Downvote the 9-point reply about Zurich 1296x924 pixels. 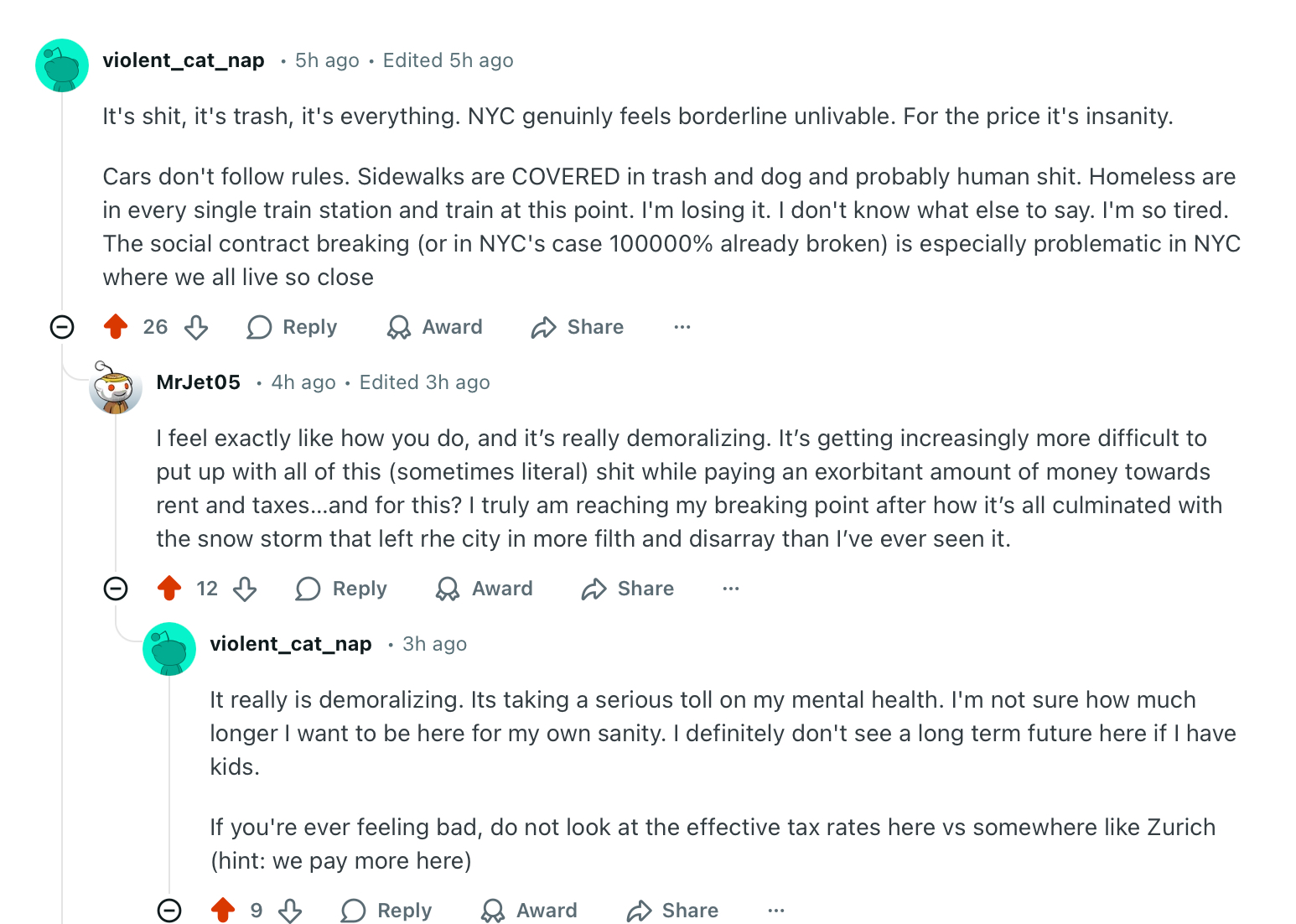pos(290,910)
